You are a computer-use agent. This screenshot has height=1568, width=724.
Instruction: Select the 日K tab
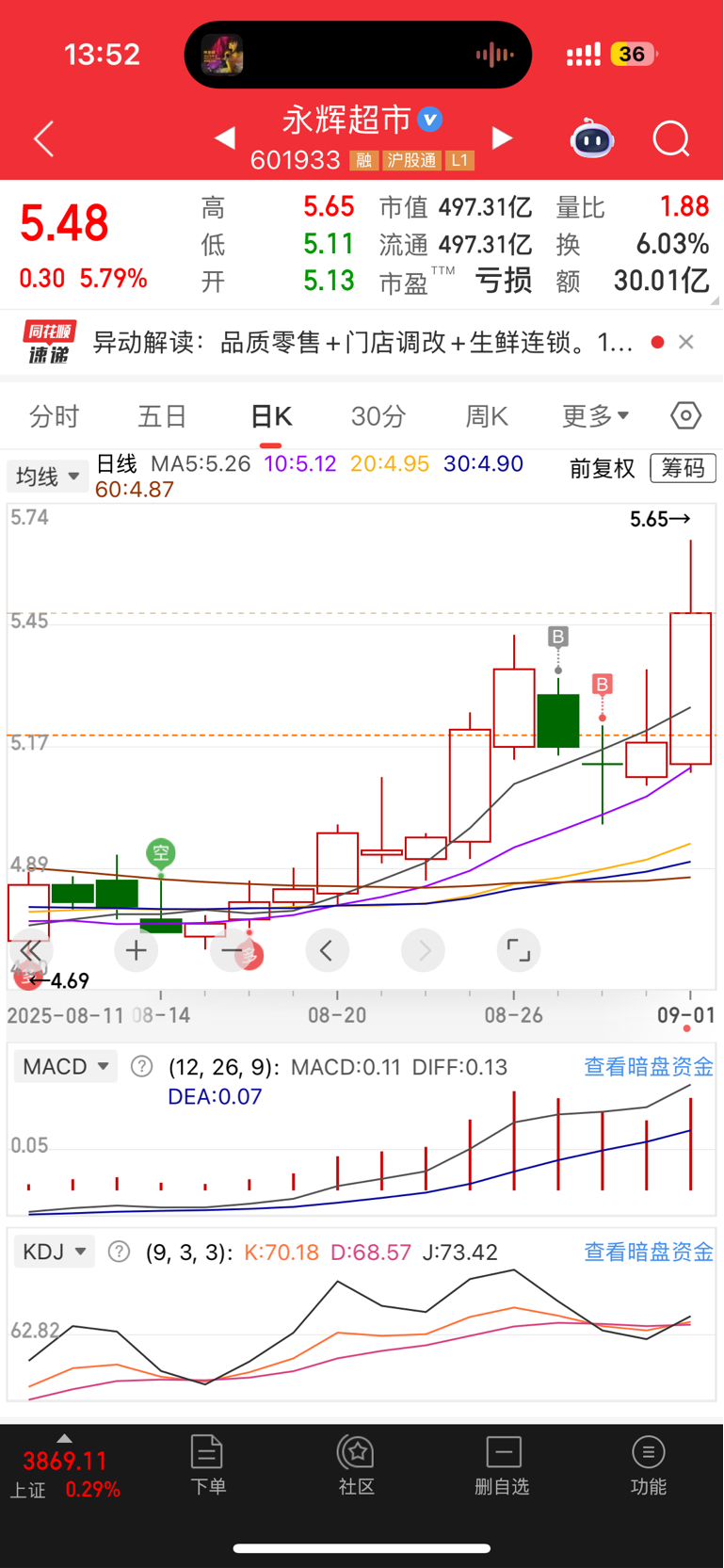271,415
